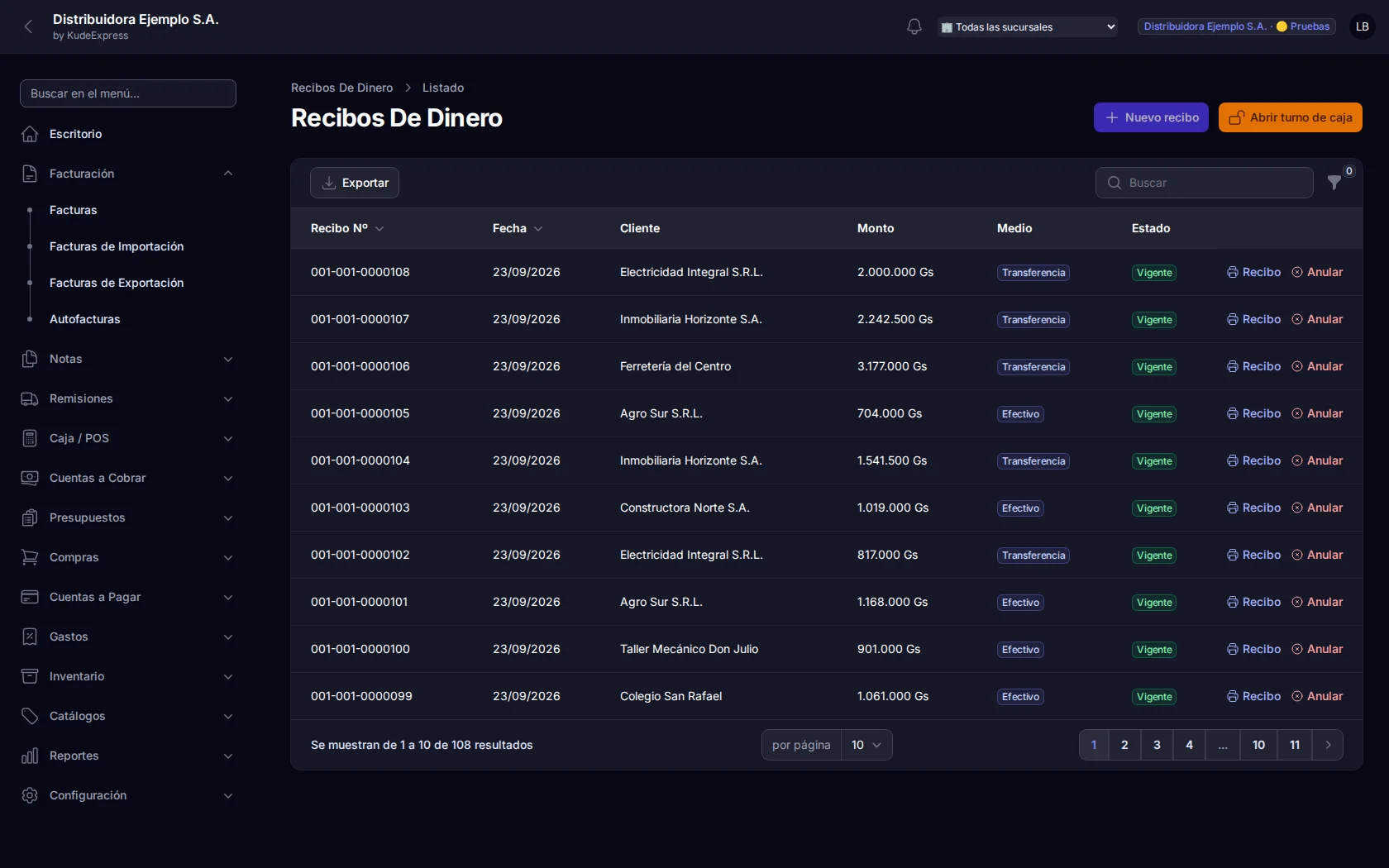Click Colegio San Rafael client cell
Image resolution: width=1389 pixels, height=868 pixels.
coord(671,696)
